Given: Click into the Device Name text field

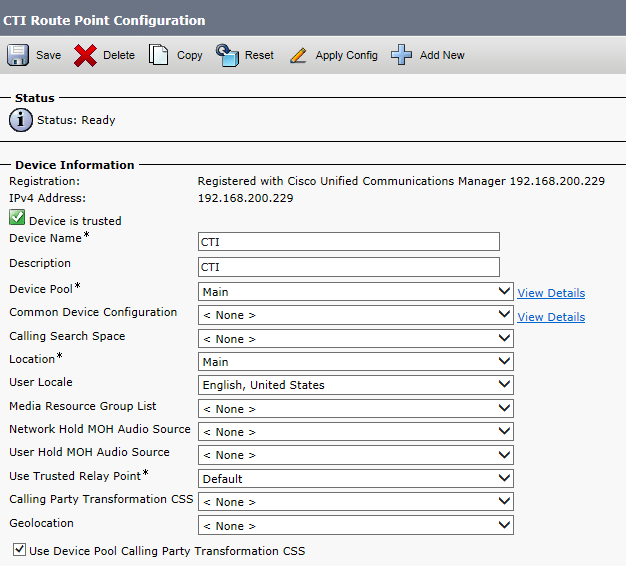Looking at the screenshot, I should (348, 241).
